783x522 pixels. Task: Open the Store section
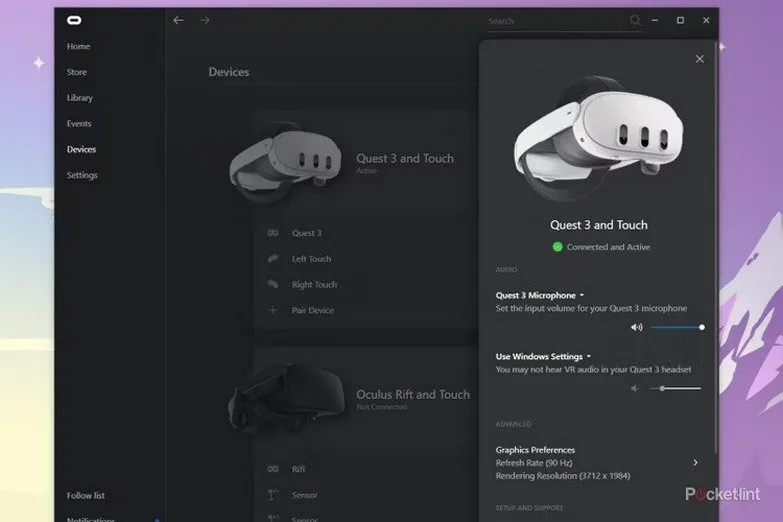[77, 72]
